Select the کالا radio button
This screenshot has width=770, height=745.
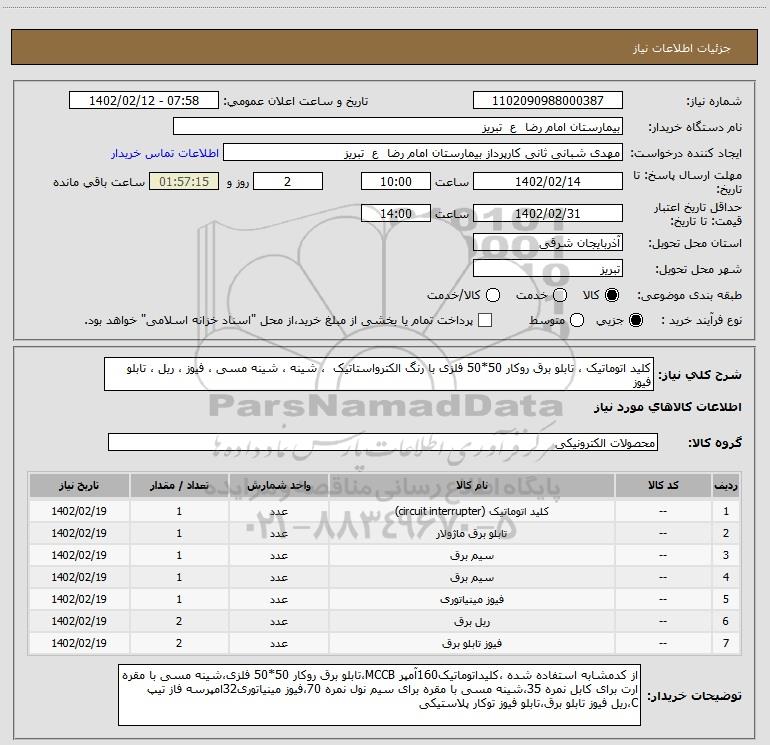point(612,295)
